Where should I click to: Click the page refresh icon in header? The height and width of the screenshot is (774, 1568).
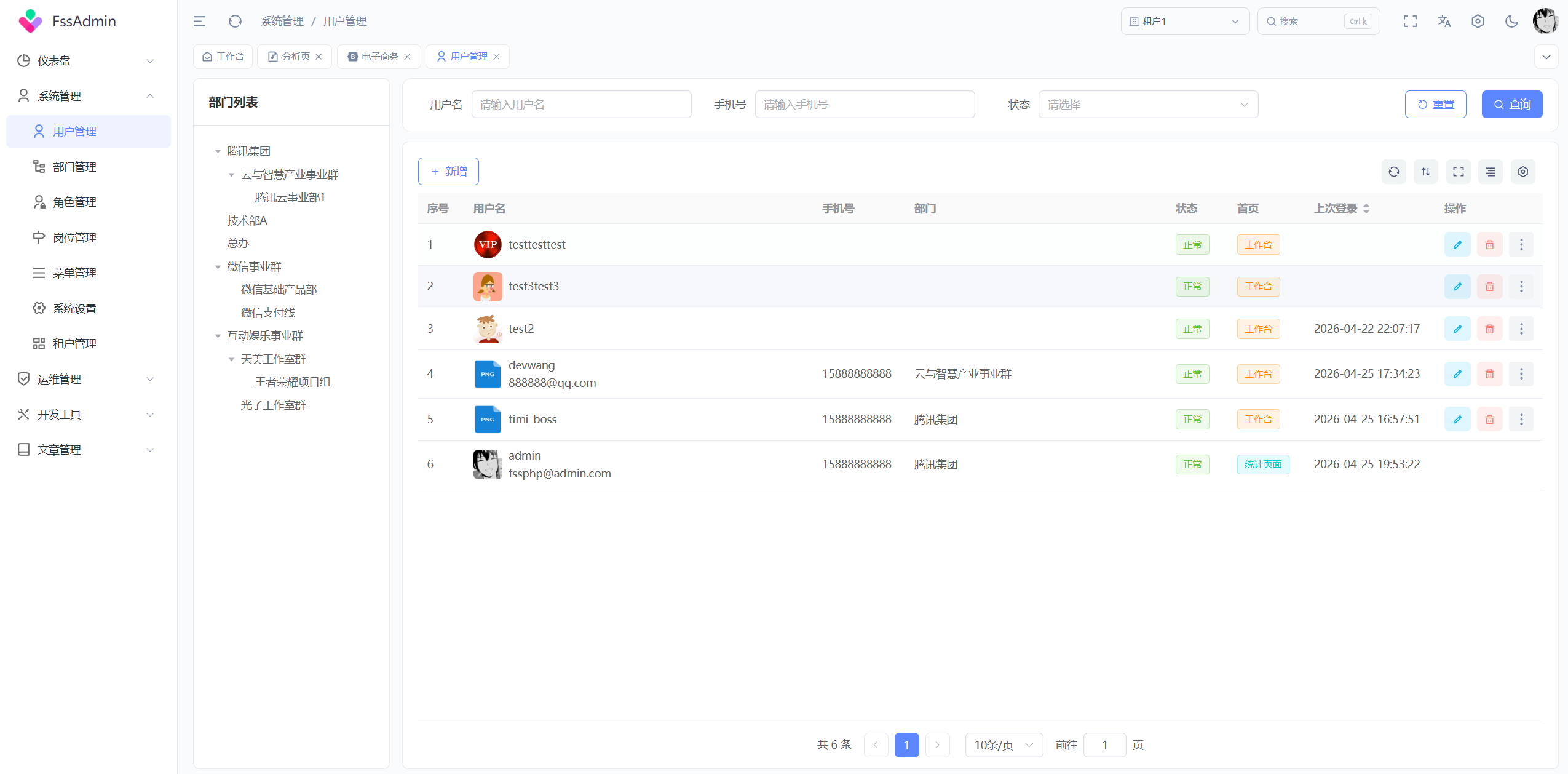235,22
